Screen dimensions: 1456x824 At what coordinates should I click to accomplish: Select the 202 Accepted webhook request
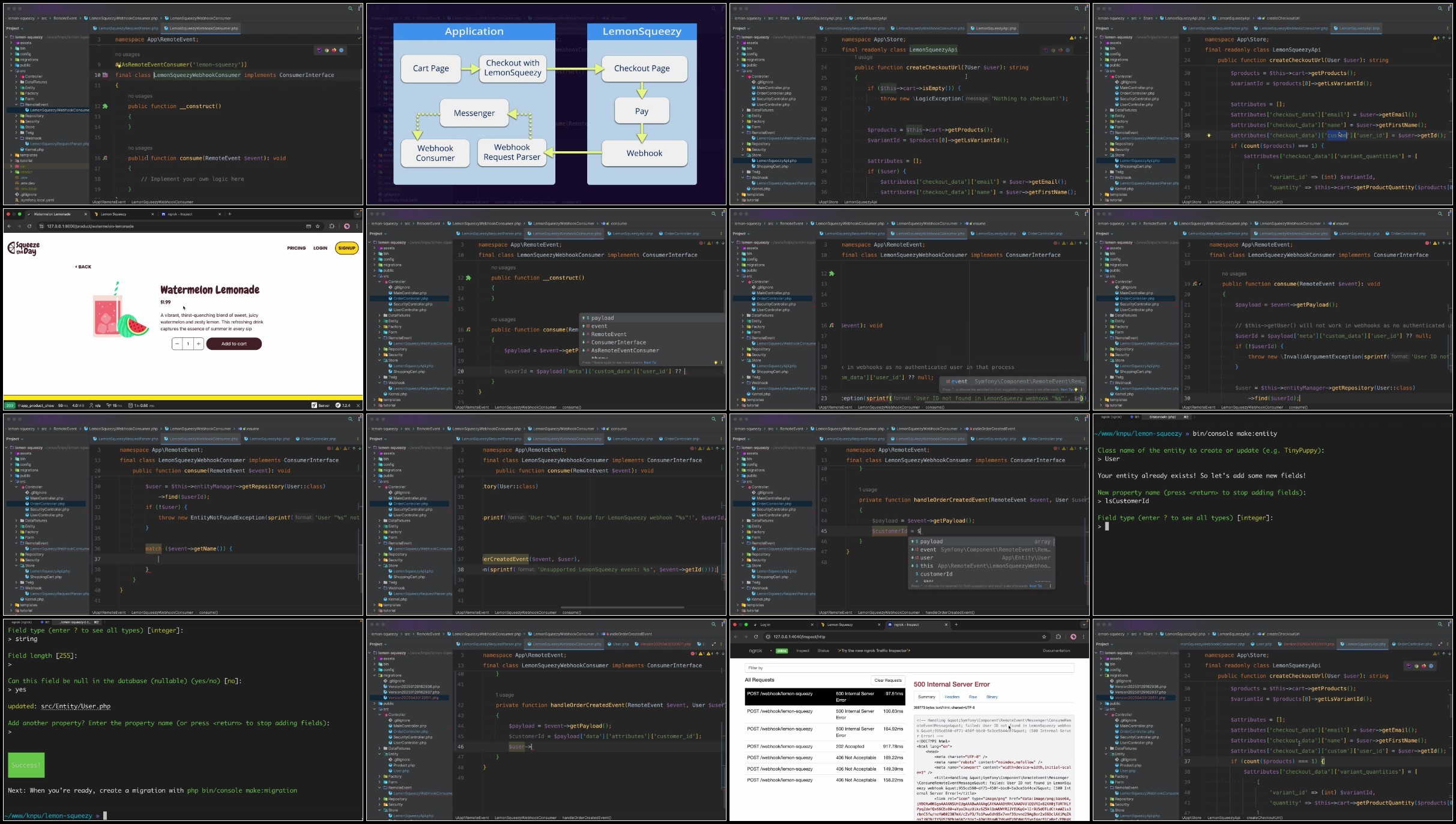[x=825, y=747]
